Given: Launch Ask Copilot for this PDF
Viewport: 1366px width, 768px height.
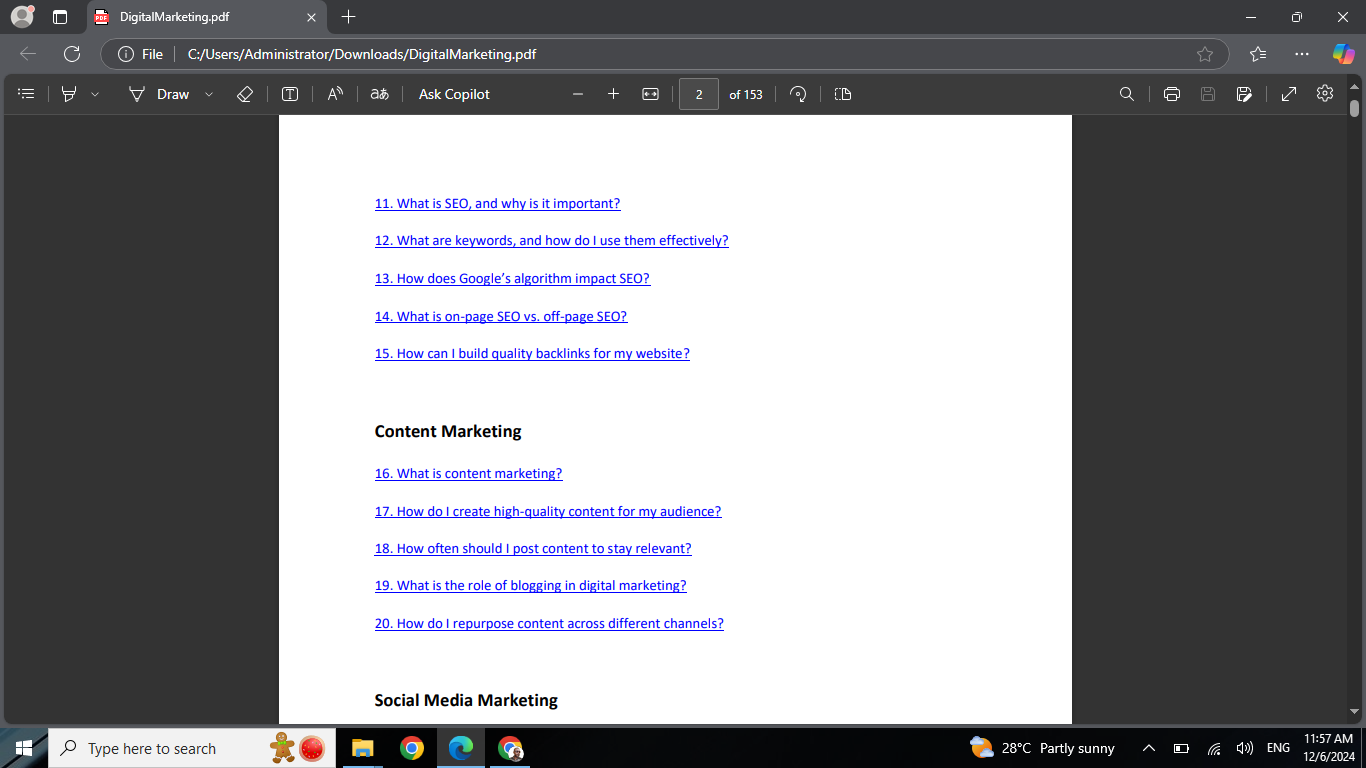Looking at the screenshot, I should (453, 93).
